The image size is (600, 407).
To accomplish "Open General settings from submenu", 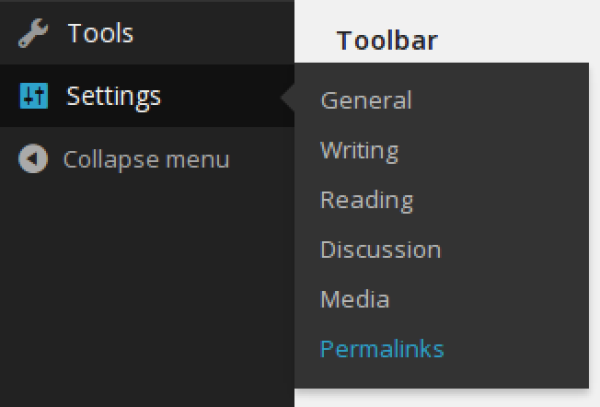I will pyautogui.click(x=366, y=100).
